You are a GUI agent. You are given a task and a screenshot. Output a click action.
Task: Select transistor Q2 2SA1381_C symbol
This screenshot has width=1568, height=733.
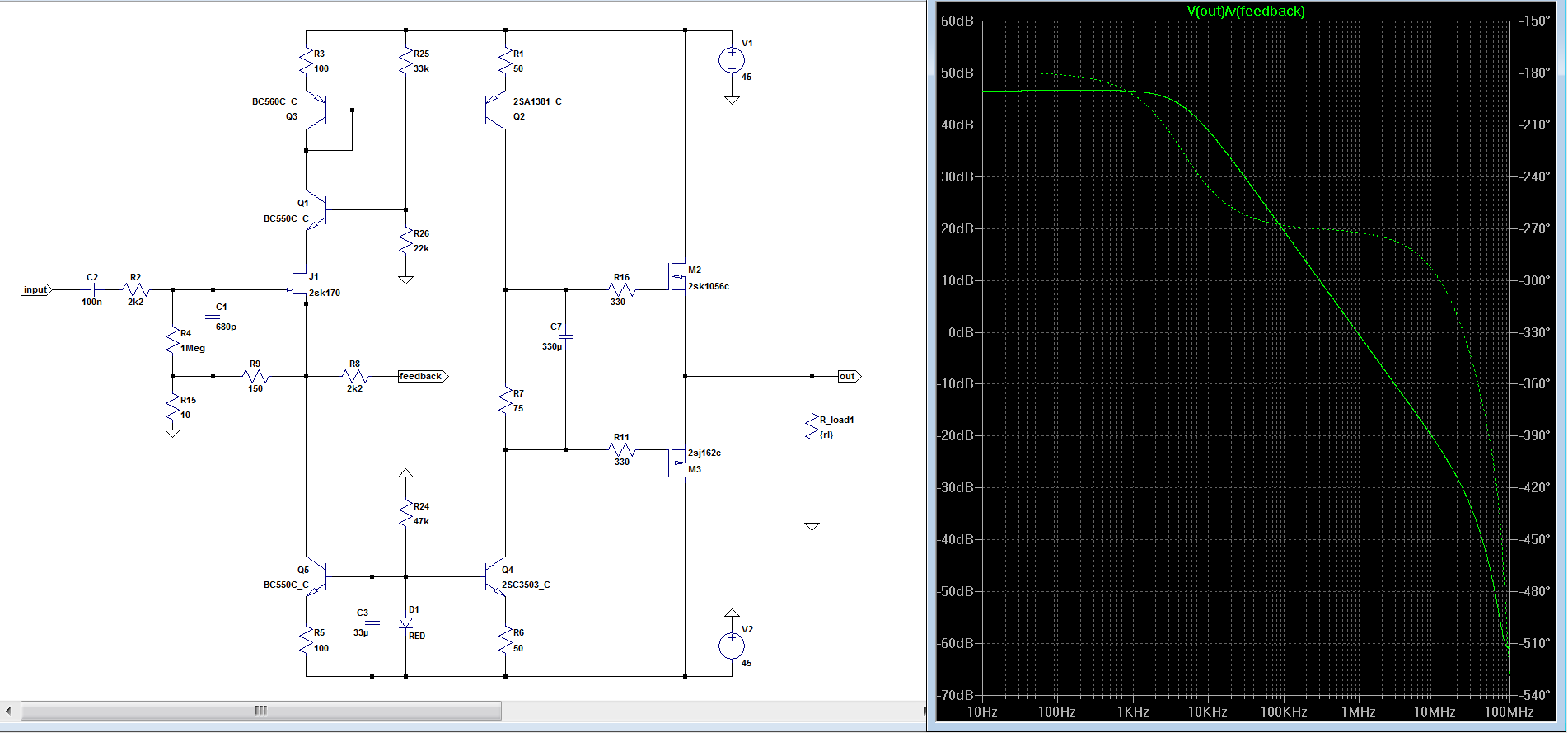tap(495, 110)
